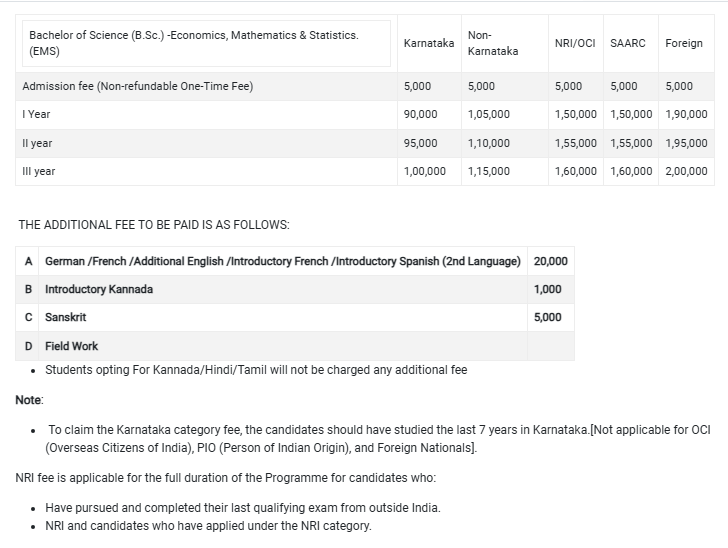Screen dimensions: 728x548
Task: Select the Non-Karnataka column header
Action: pyautogui.click(x=492, y=43)
